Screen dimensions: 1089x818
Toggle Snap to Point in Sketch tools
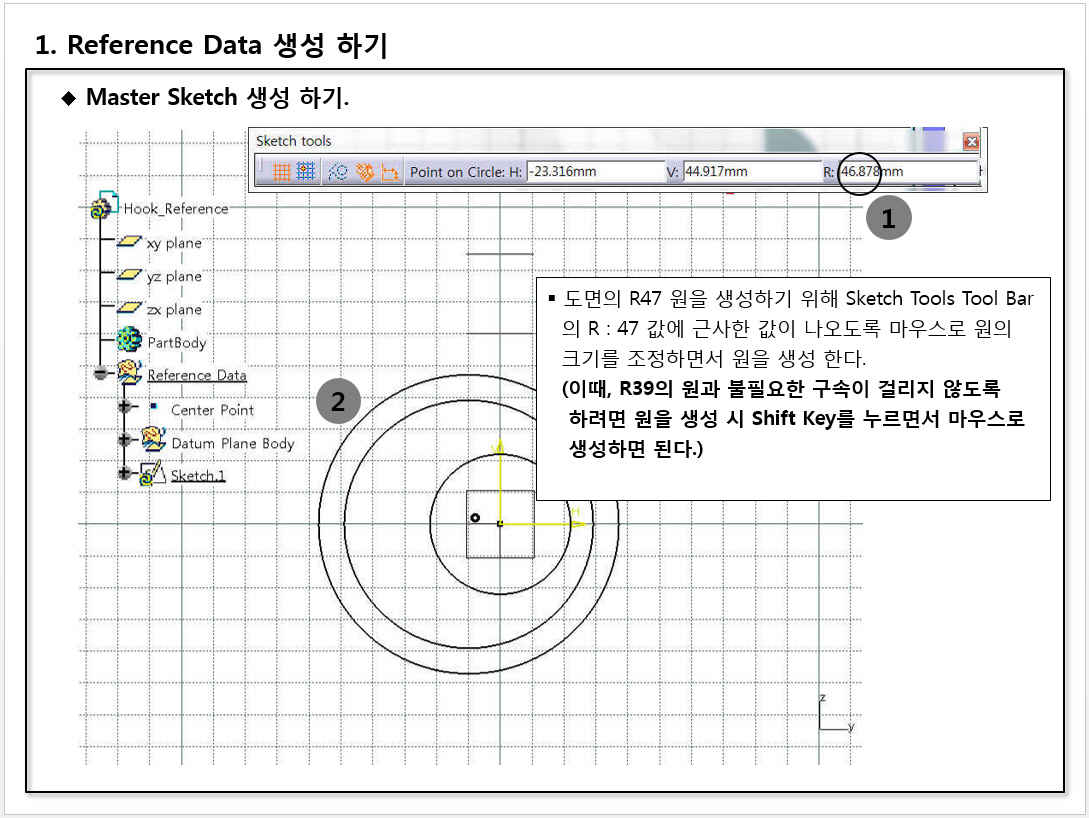point(306,172)
